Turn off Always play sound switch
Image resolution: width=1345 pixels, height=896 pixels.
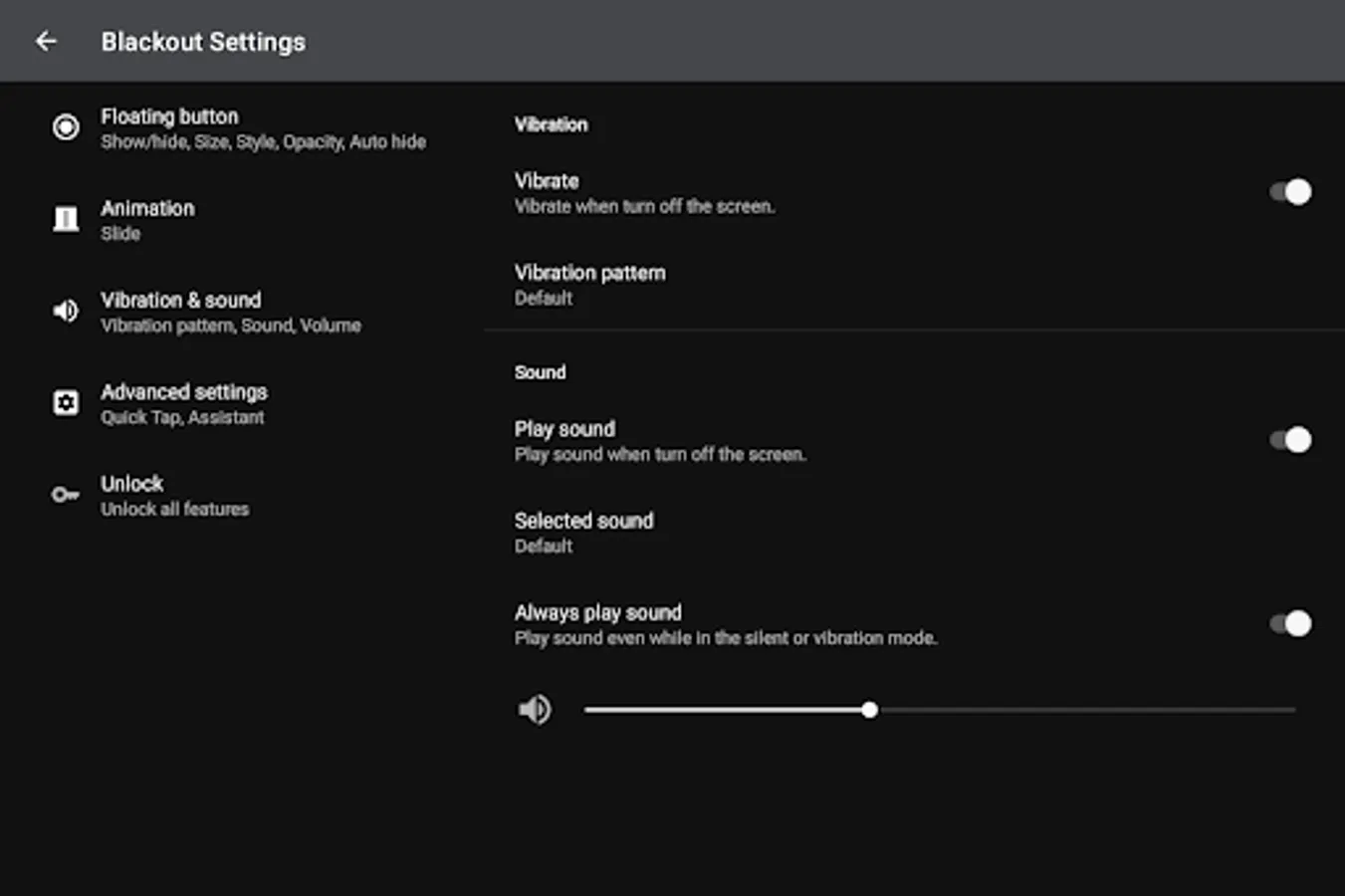tap(1290, 623)
